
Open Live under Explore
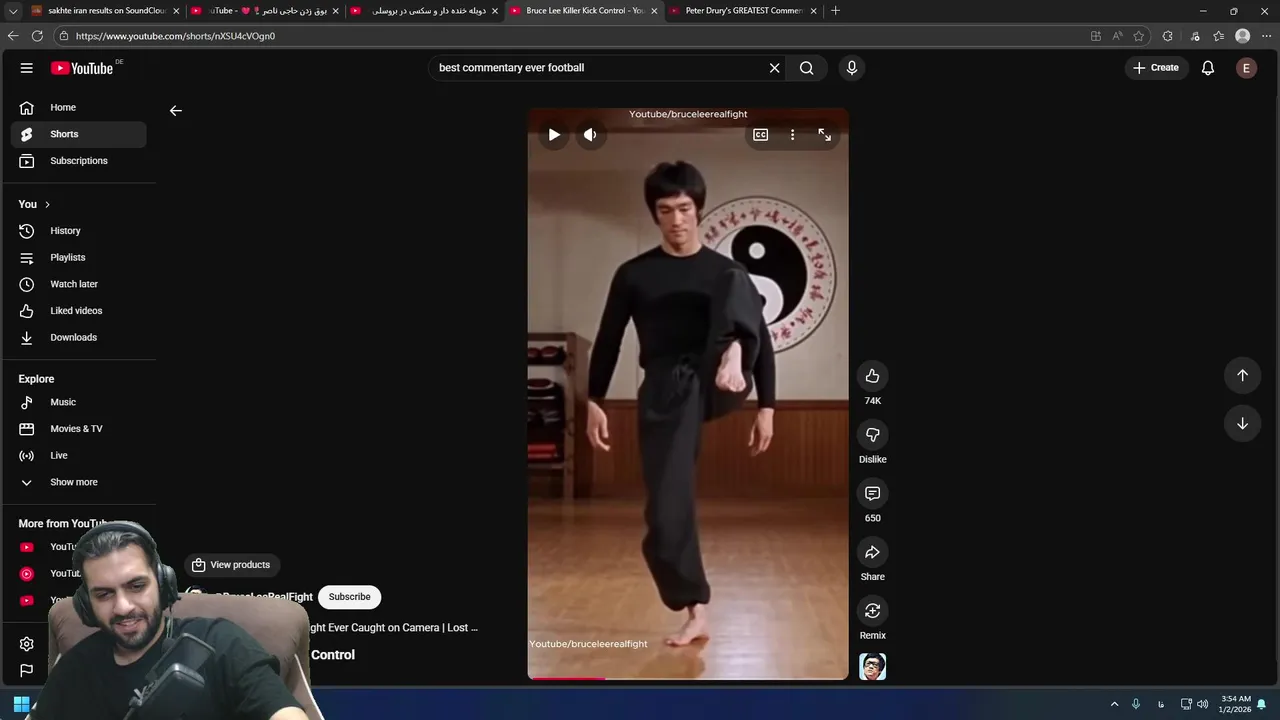pos(79,456)
